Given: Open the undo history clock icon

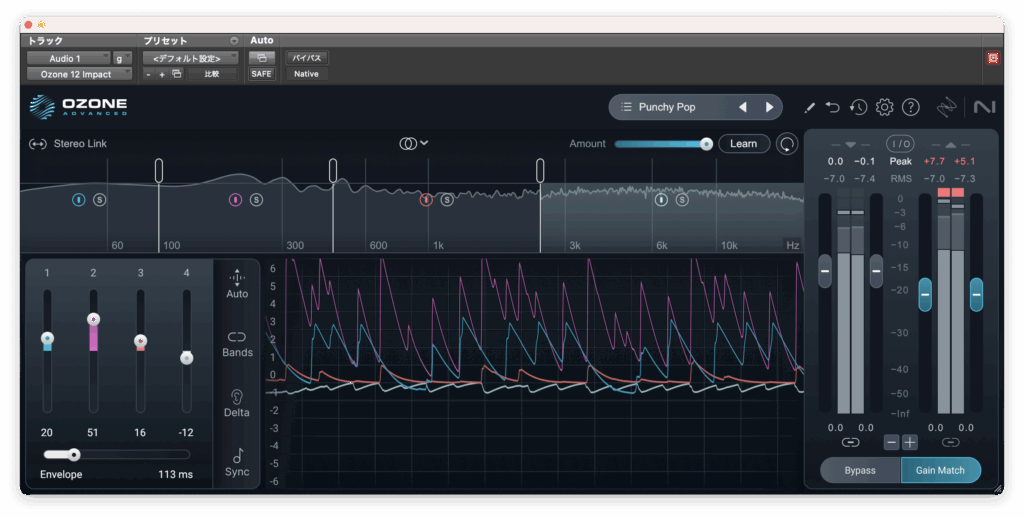Looking at the screenshot, I should (x=858, y=107).
